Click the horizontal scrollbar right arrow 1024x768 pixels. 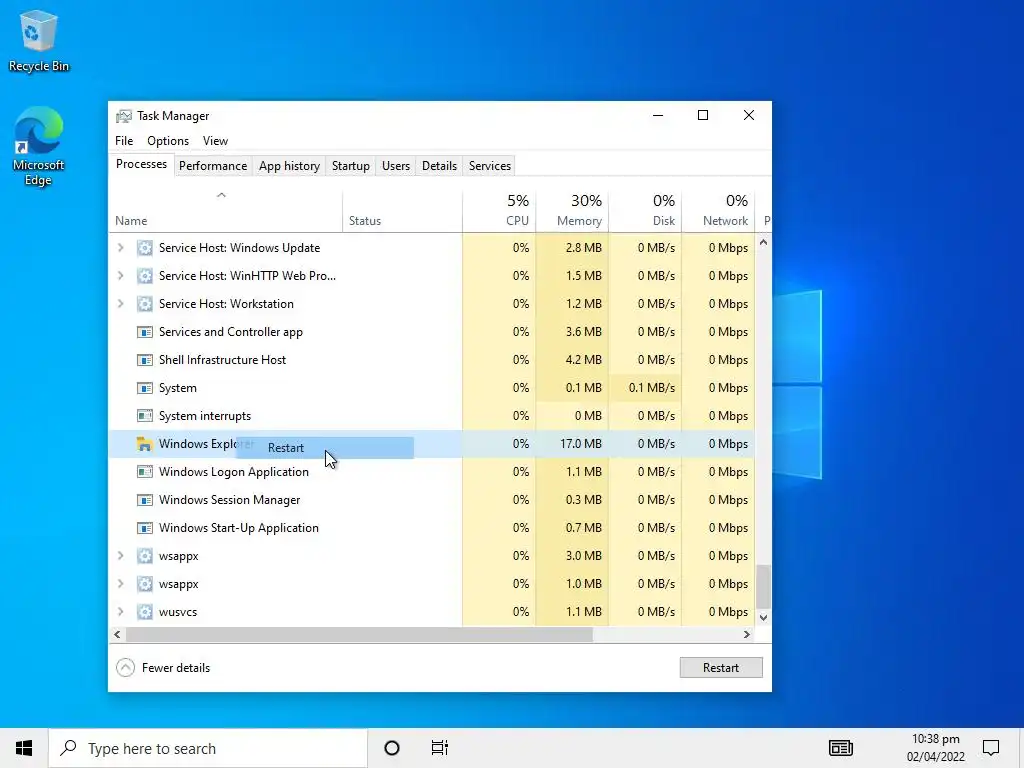[x=747, y=634]
